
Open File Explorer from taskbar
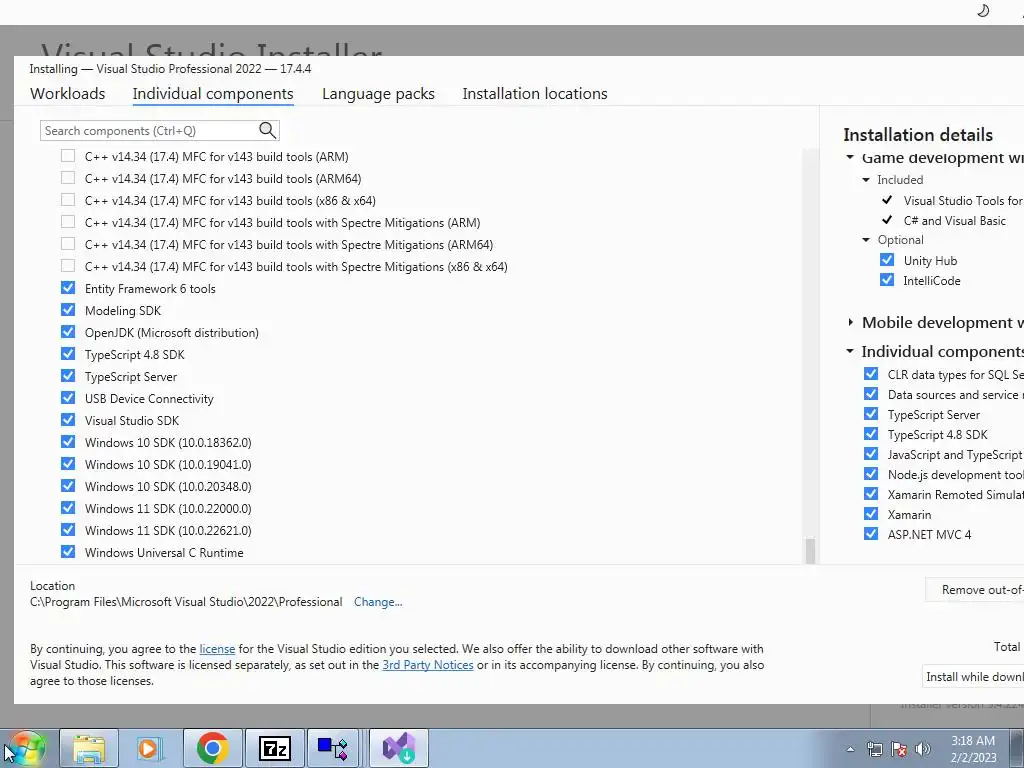point(89,748)
